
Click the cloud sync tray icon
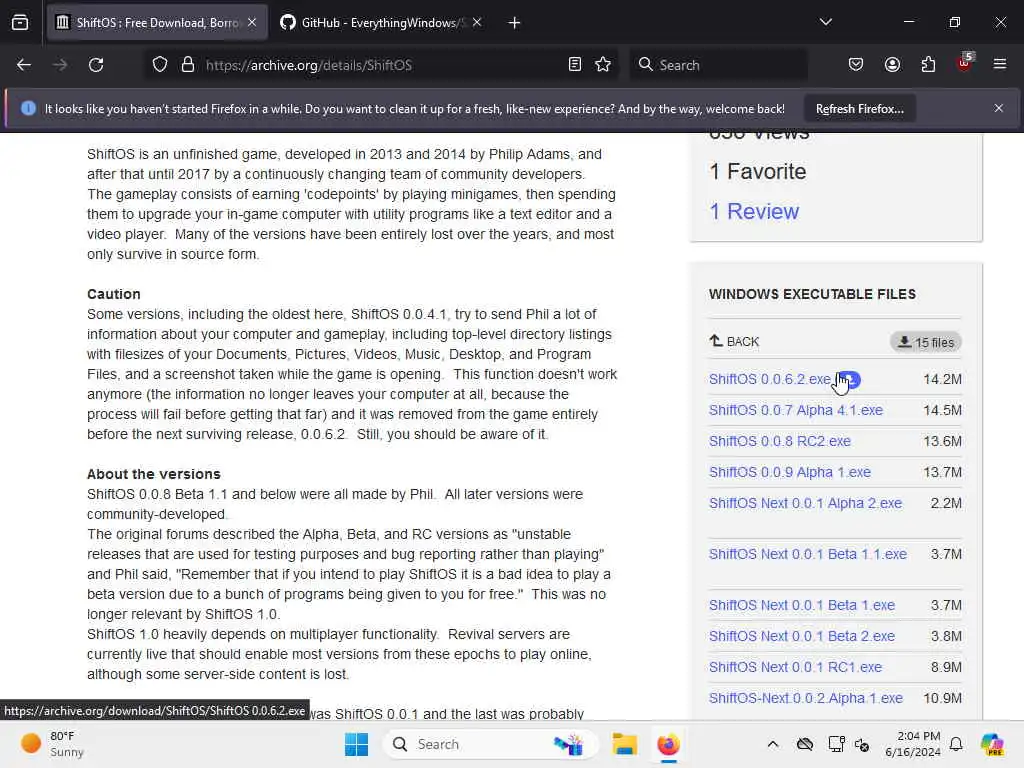pos(805,744)
